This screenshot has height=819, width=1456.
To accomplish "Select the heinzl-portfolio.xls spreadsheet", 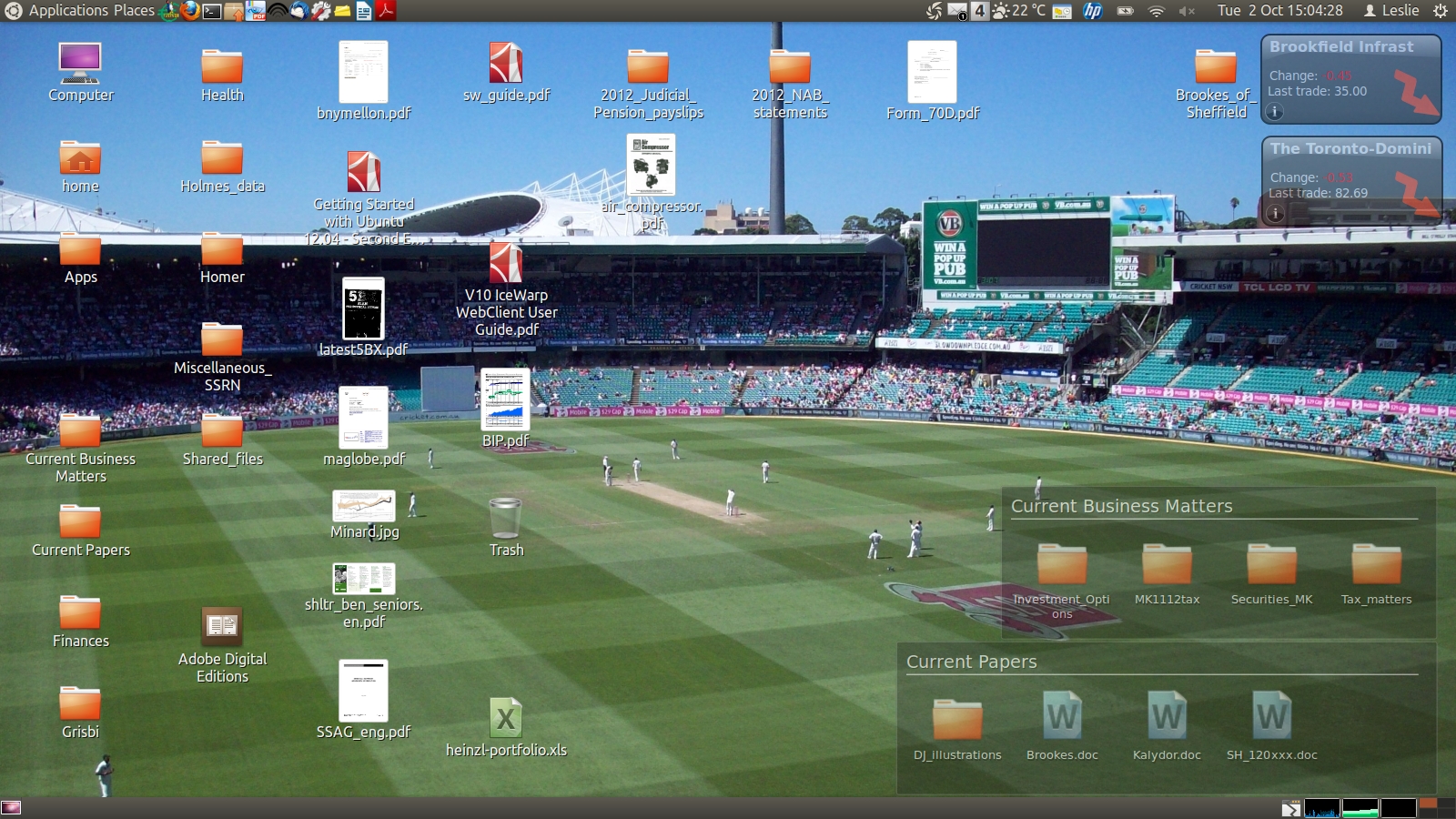I will pyautogui.click(x=506, y=727).
